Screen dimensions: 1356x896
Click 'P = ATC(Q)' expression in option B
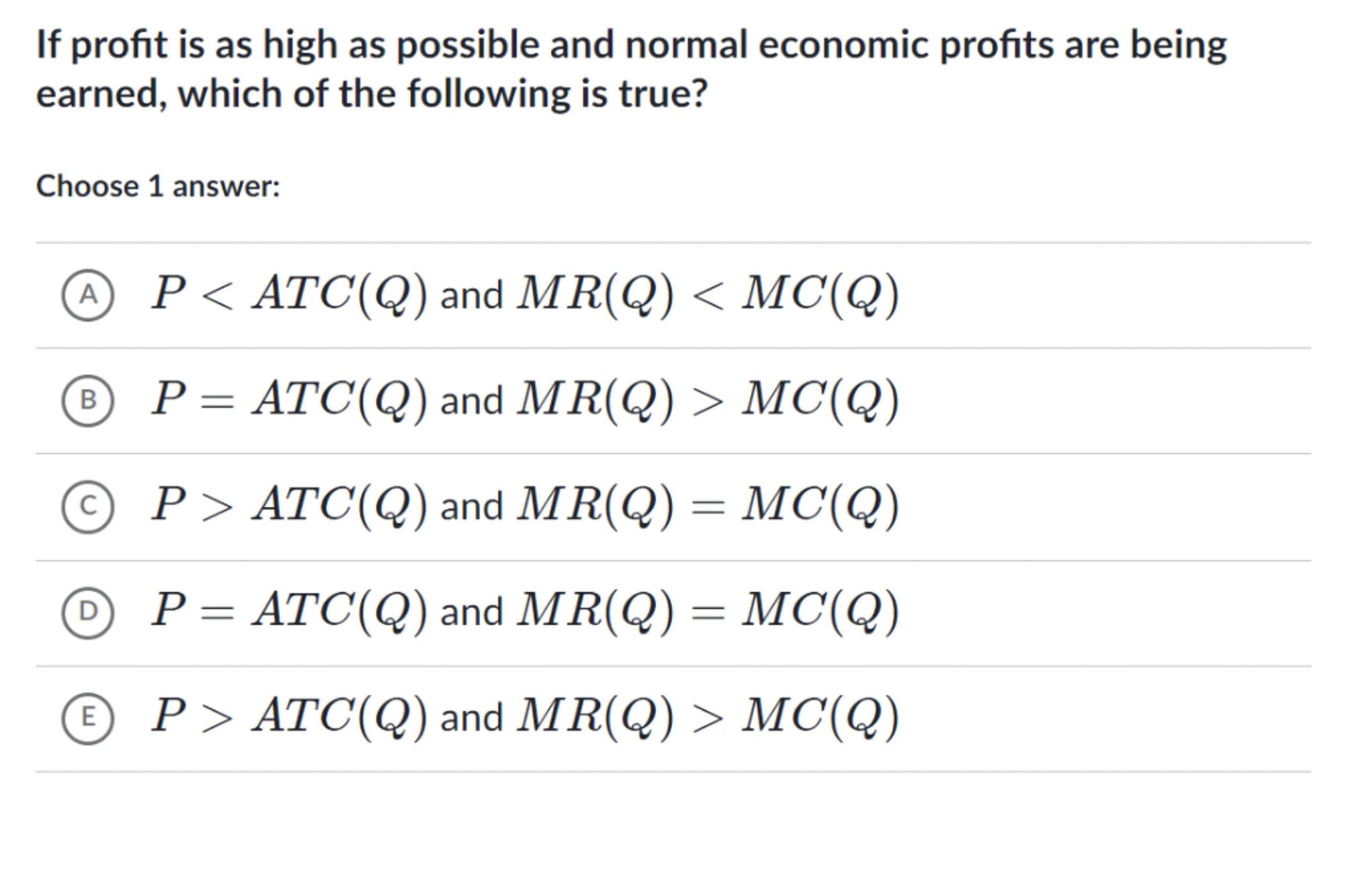point(289,400)
